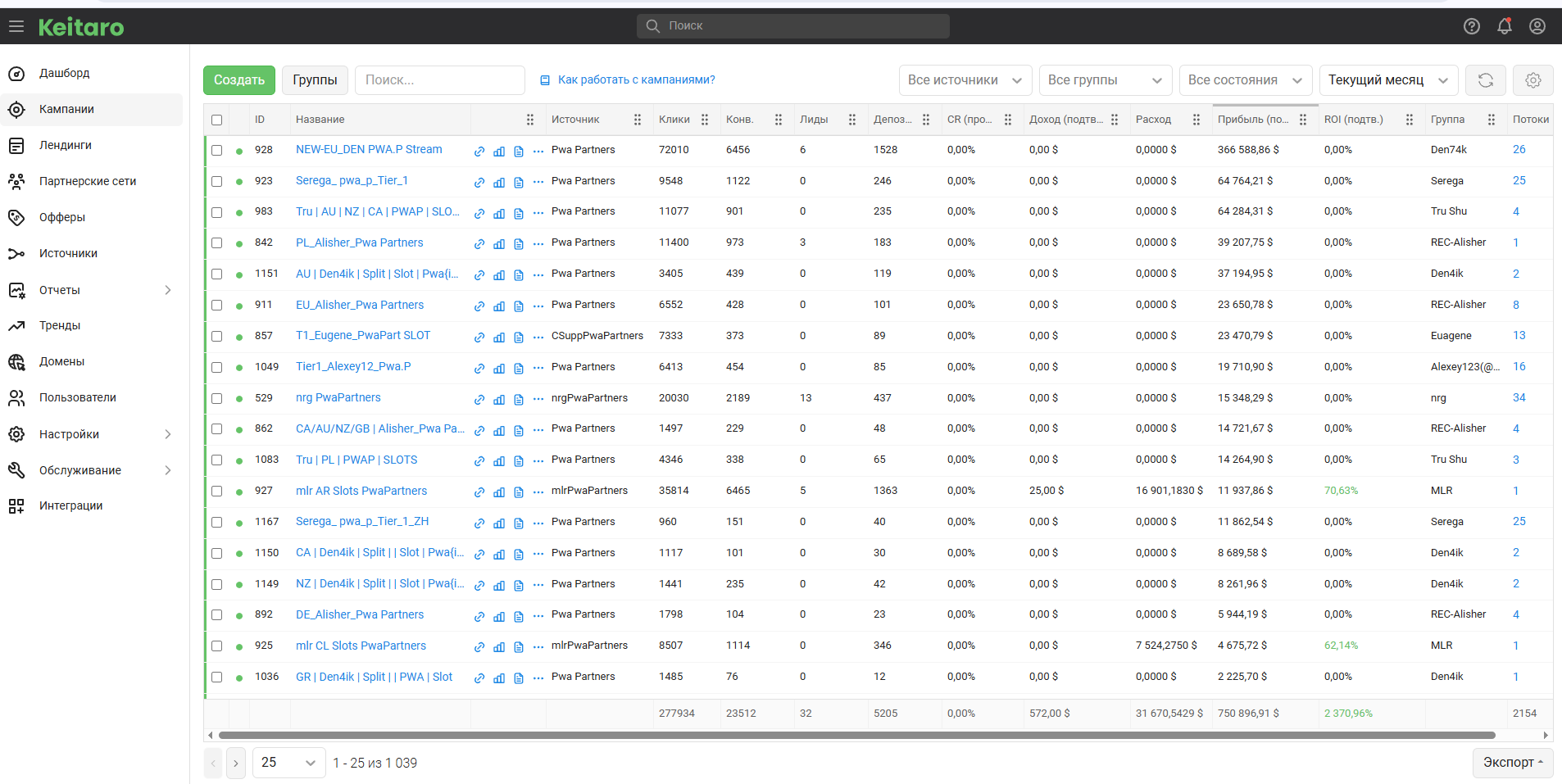Viewport: 1562px width, 784px height.
Task: Open column menu dots for Клики column
Action: [705, 120]
